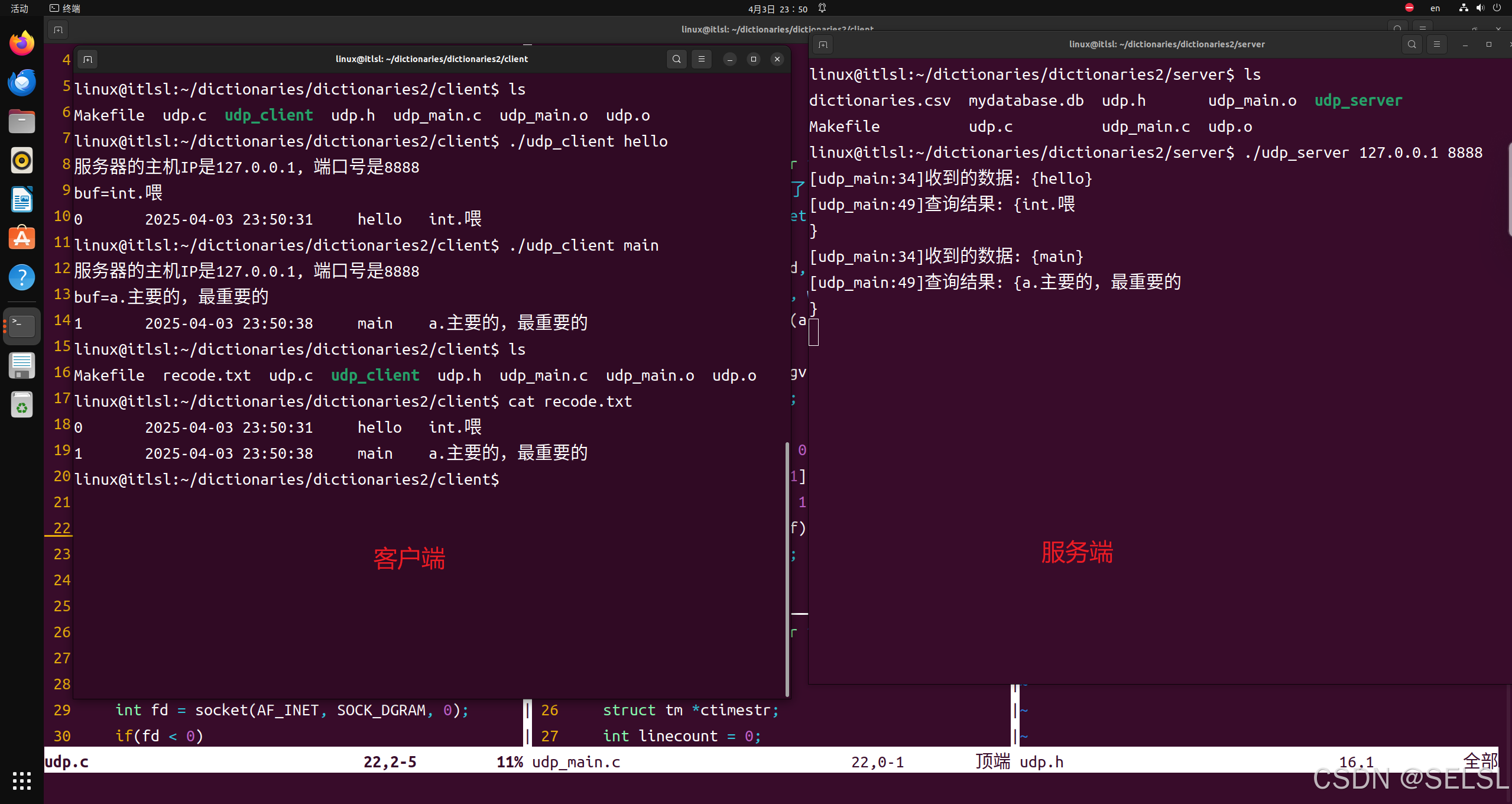Open the text editor from the dock
Viewport: 1512px width, 804px height.
[21, 365]
